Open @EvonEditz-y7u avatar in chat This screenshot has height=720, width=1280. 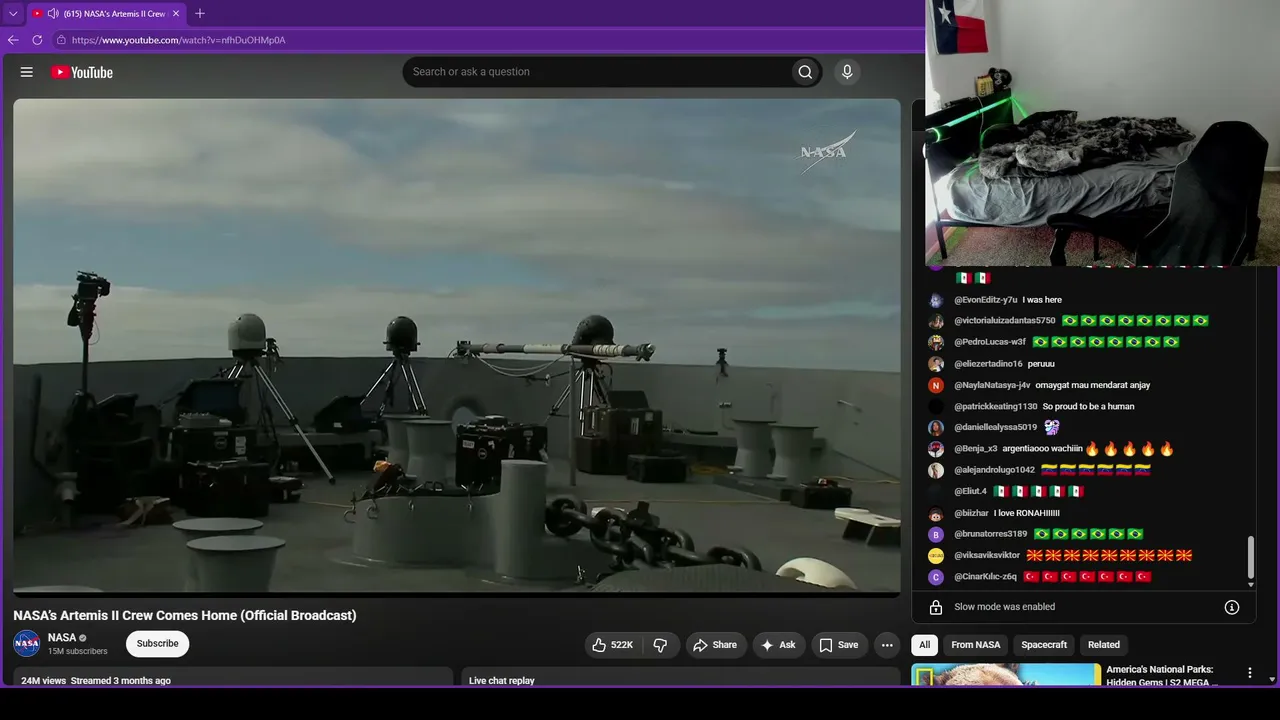[936, 300]
